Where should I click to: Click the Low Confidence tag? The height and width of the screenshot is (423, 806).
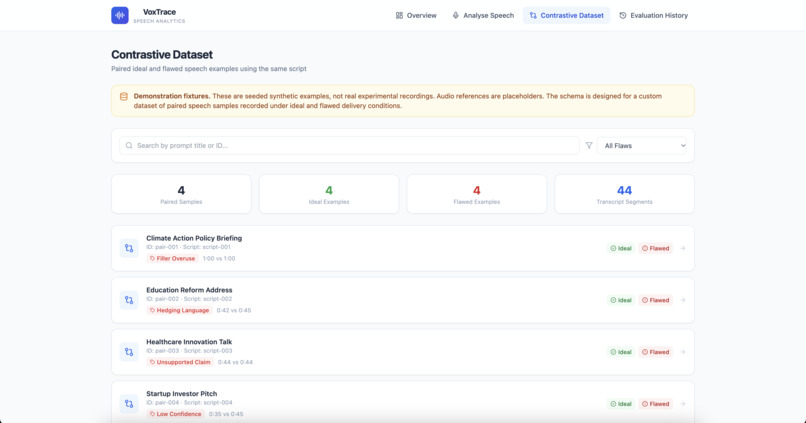(175, 414)
